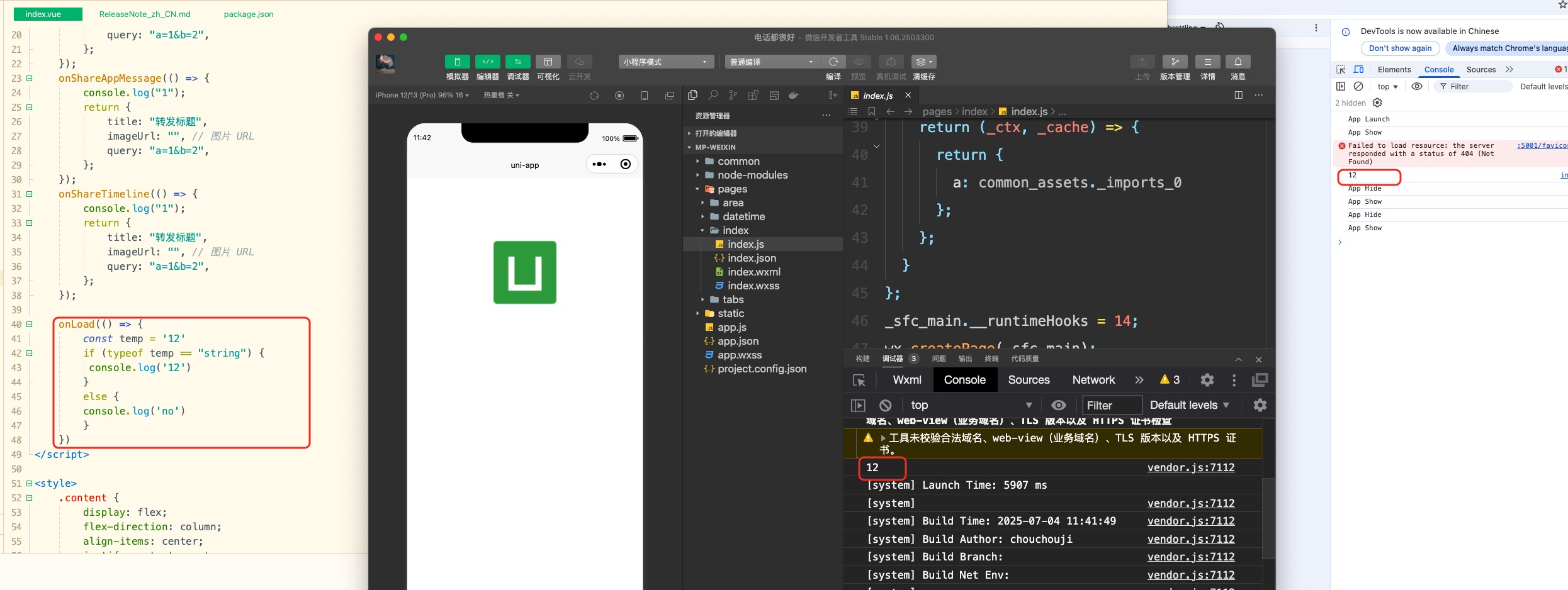Select app.json in file tree

click(738, 341)
